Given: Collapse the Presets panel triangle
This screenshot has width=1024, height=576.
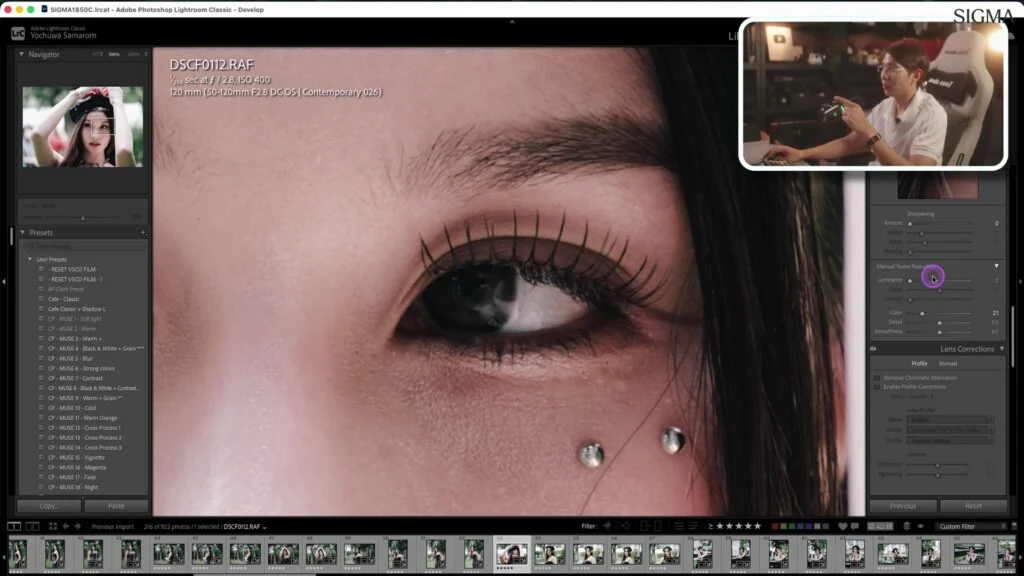Looking at the screenshot, I should click(22, 232).
